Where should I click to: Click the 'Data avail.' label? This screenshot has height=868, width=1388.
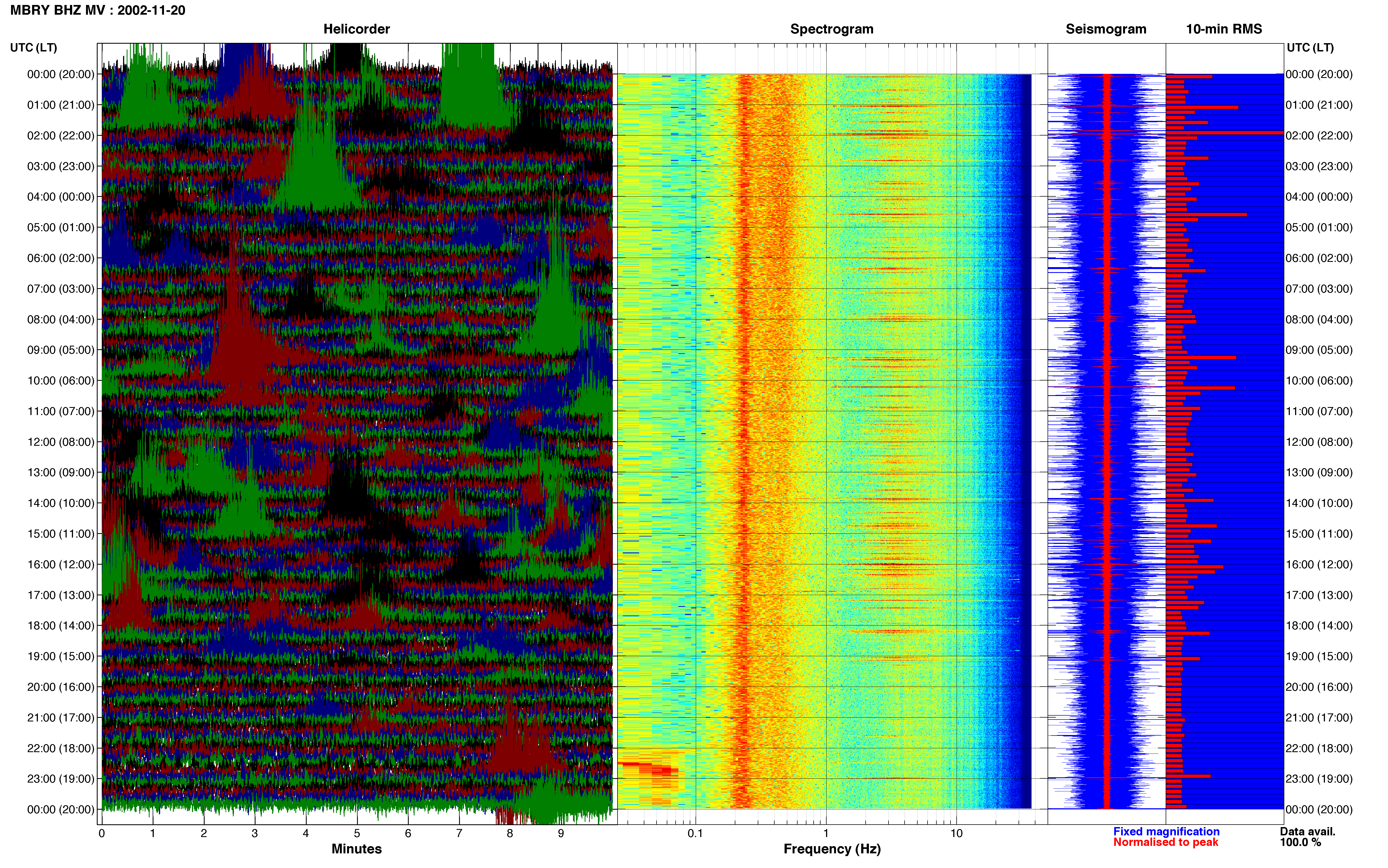point(1308,832)
